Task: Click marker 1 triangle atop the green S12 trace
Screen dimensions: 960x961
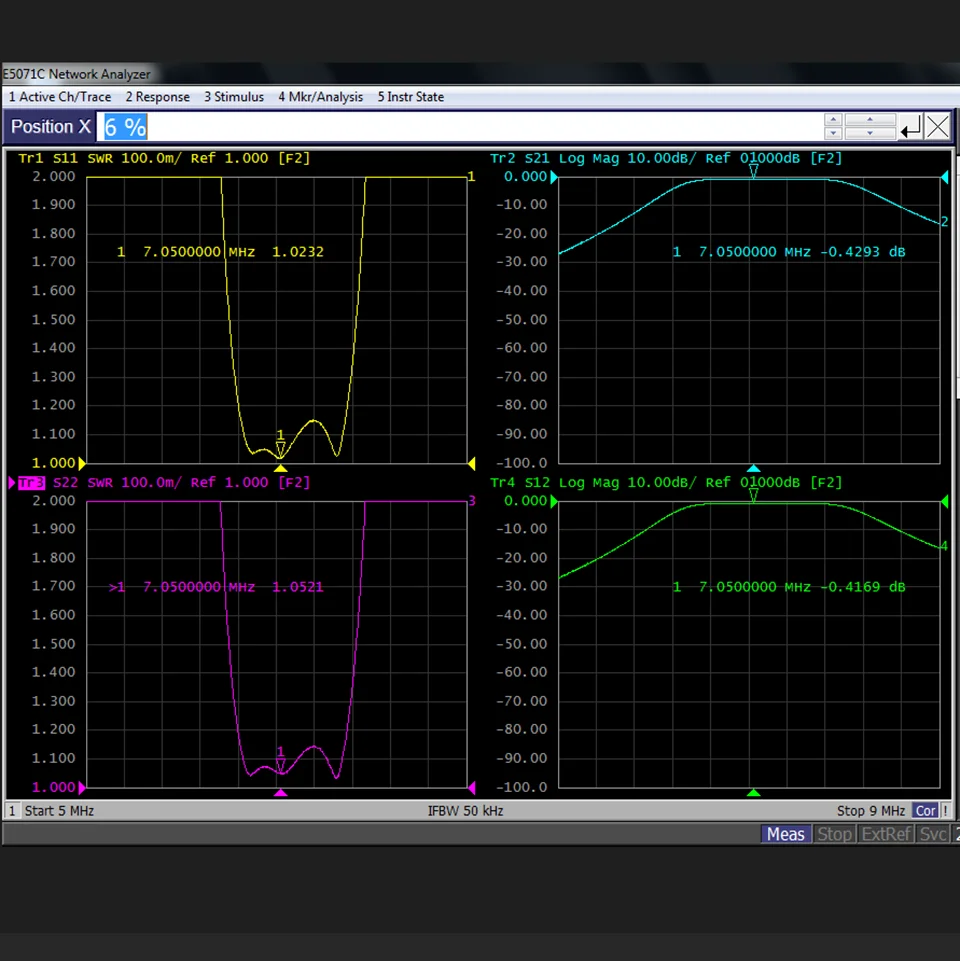Action: click(x=753, y=496)
